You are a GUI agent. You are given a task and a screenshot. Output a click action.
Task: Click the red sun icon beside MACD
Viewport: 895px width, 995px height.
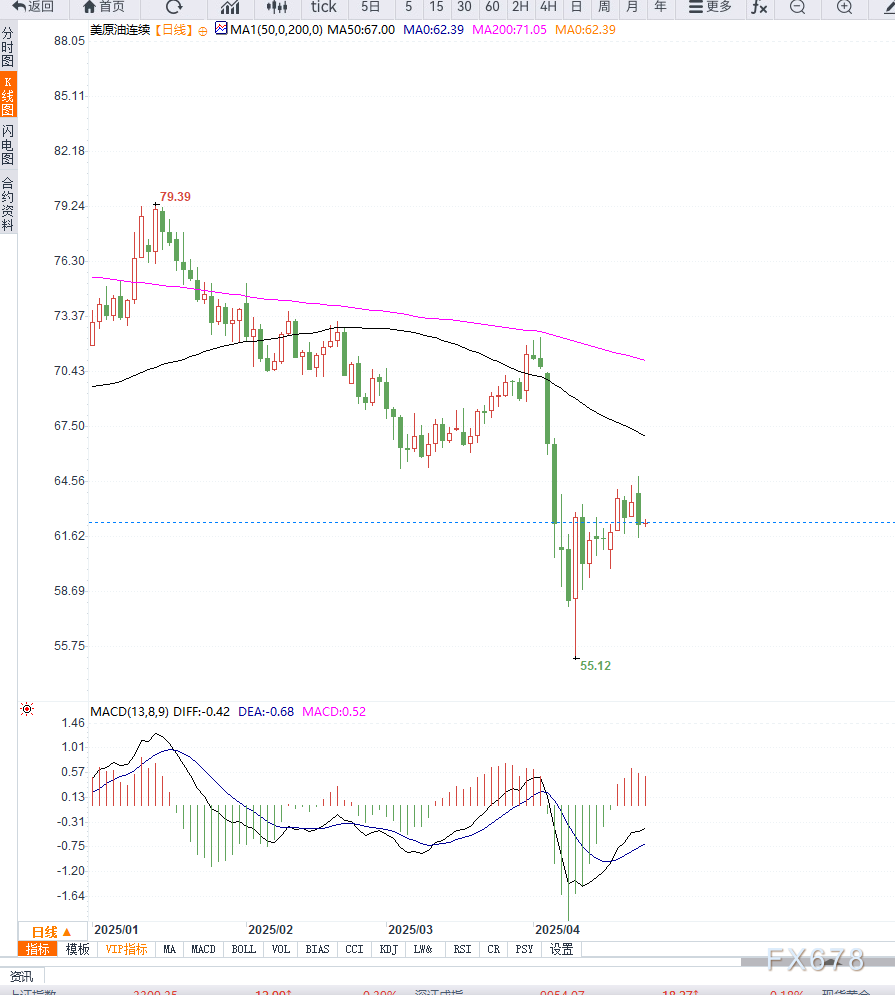(27, 710)
